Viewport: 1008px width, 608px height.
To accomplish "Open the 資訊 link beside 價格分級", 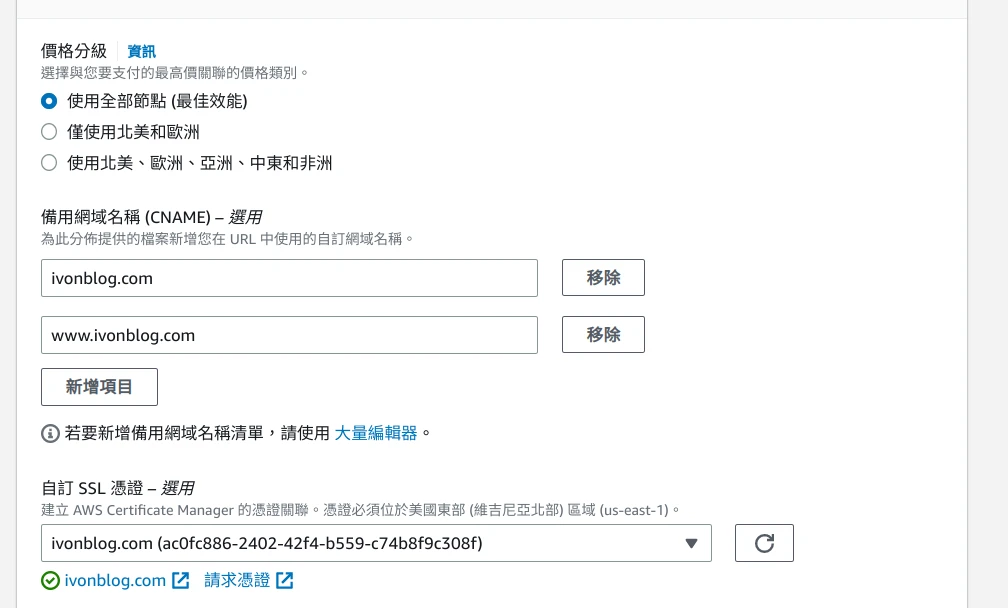I will pos(141,51).
